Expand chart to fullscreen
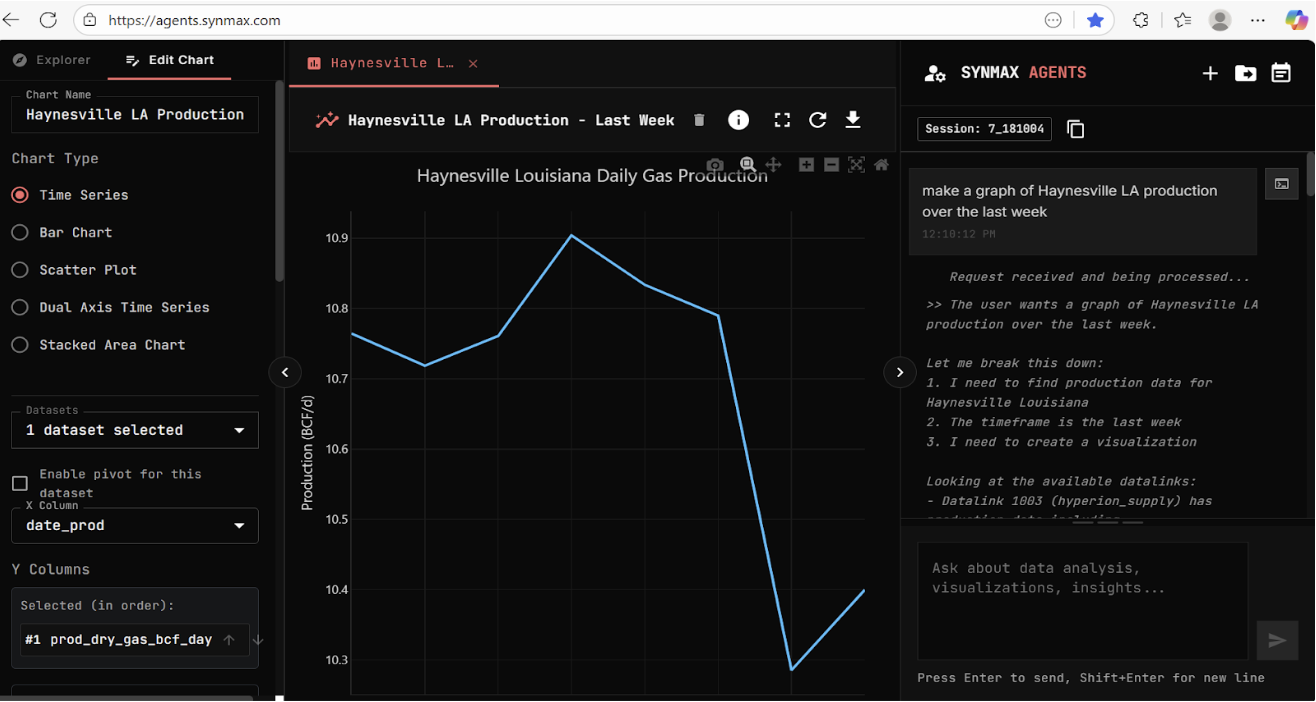Image resolution: width=1316 pixels, height=702 pixels. point(782,120)
